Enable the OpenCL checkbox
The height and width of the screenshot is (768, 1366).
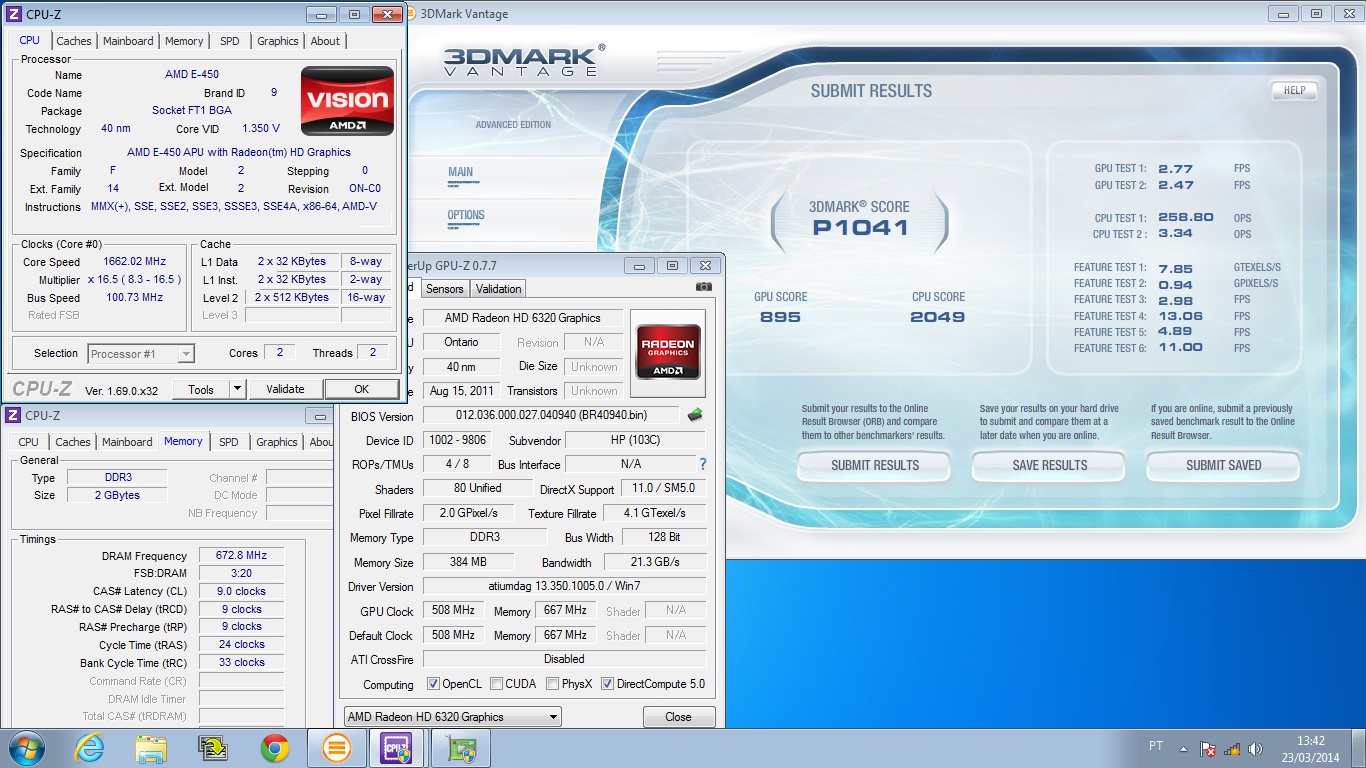pos(433,684)
